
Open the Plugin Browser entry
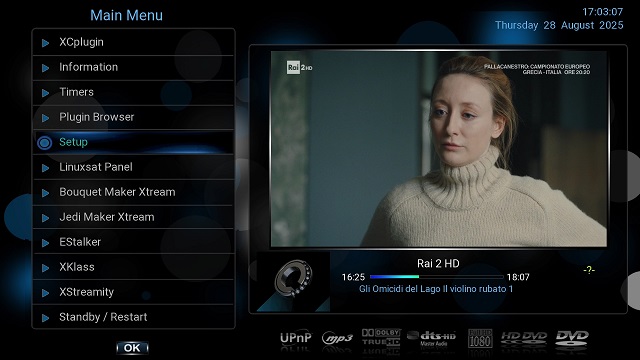pyautogui.click(x=133, y=117)
